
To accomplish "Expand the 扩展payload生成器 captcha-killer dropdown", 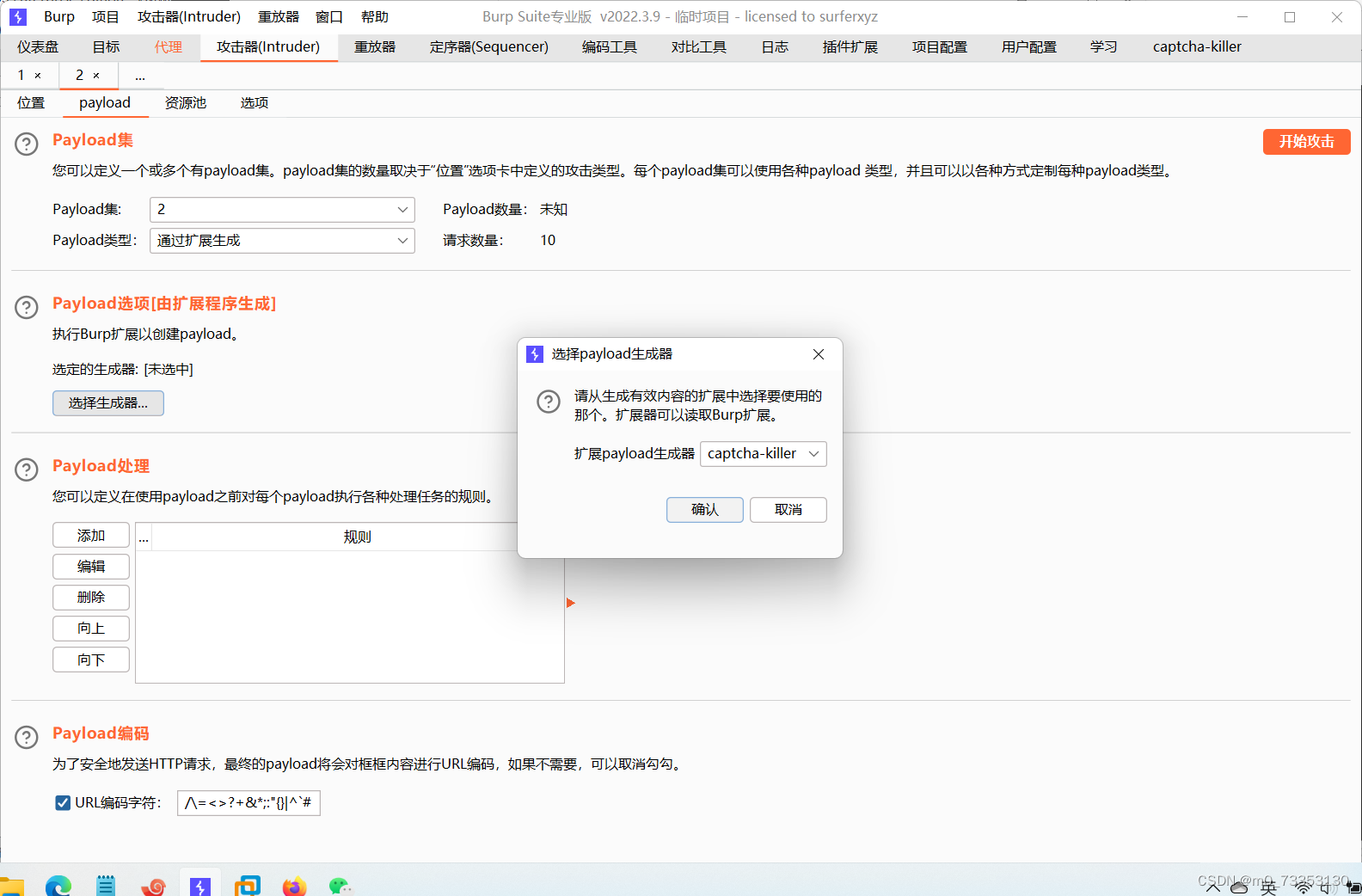I will tap(764, 454).
